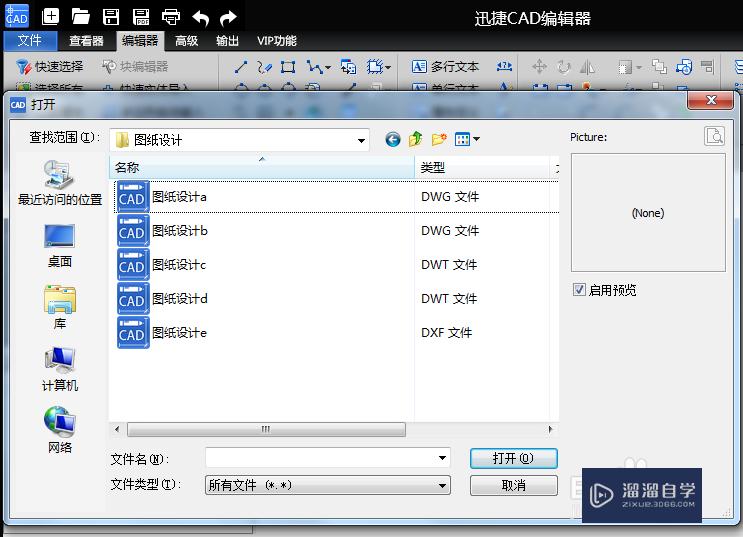Click the 打开 button
Screen dimensions: 743x537
514,458
